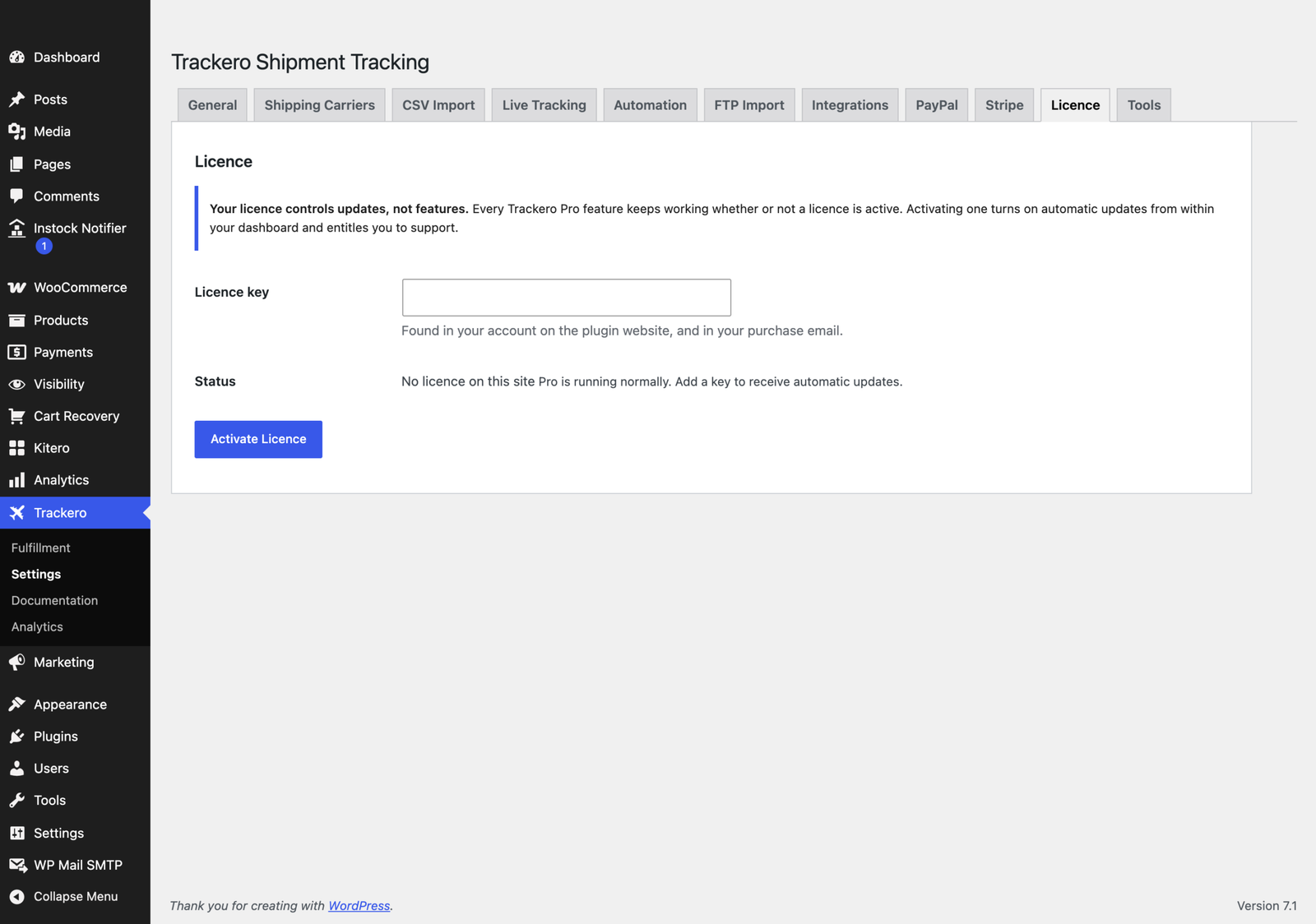Go to the Appearance menu item
Screen dimensions: 1316x924
[x=75, y=705]
